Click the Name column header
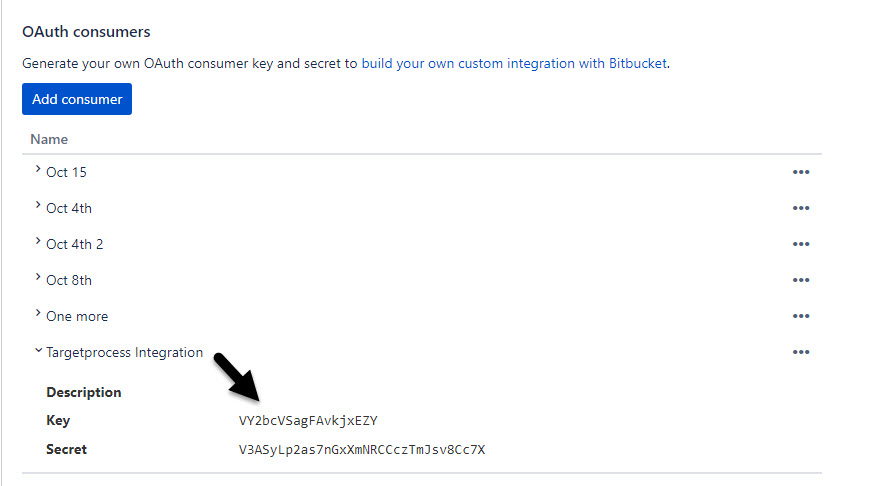 coord(49,140)
